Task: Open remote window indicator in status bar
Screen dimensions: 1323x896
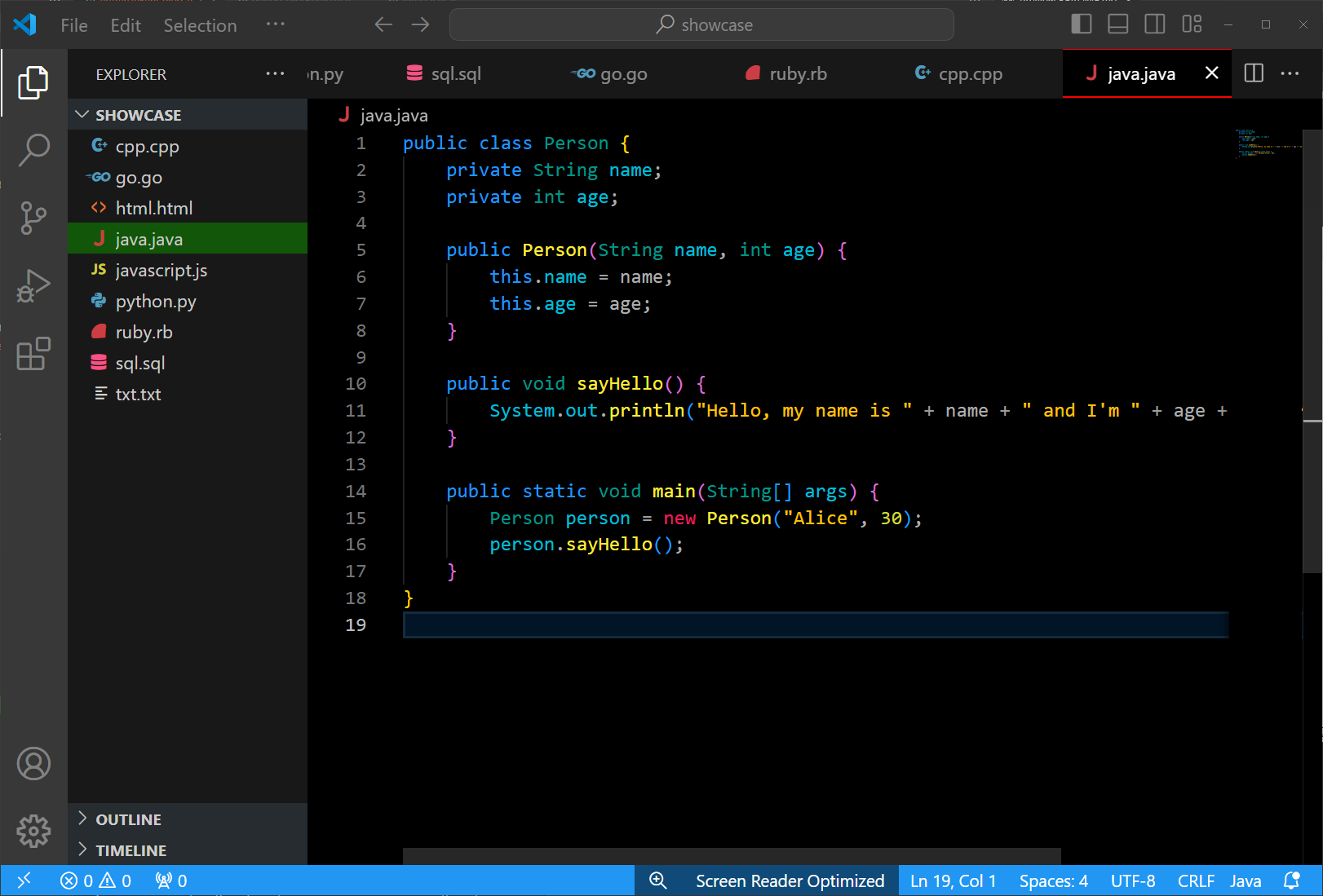Action: [24, 881]
